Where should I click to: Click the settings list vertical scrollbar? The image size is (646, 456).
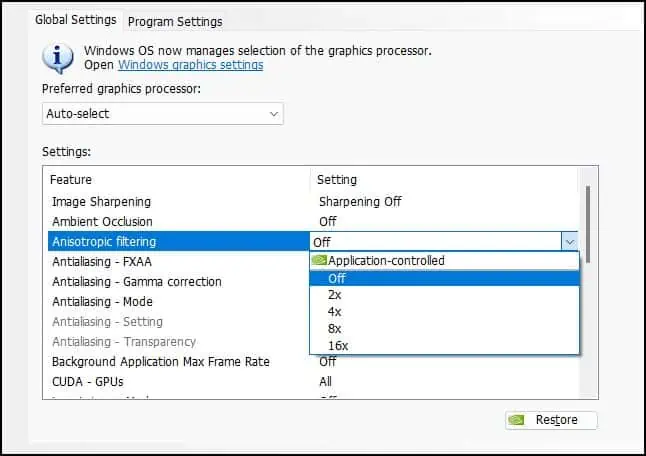click(589, 220)
